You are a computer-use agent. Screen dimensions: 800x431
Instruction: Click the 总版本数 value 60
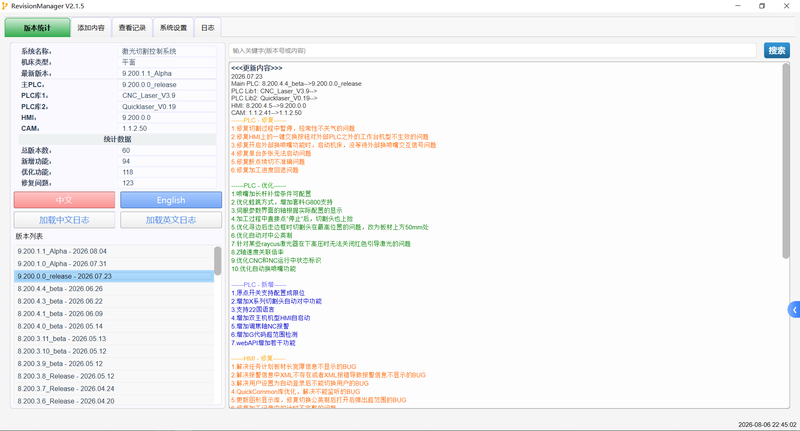167,150
